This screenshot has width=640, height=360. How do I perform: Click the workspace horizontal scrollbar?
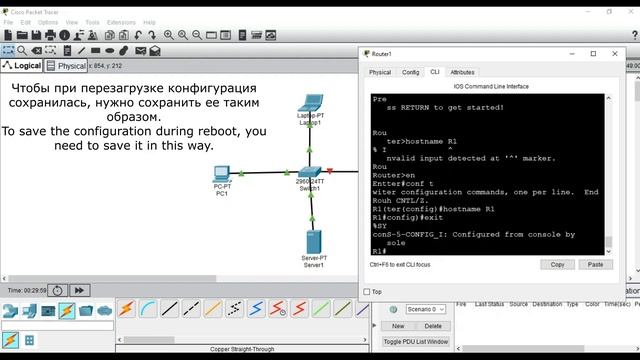[112, 278]
